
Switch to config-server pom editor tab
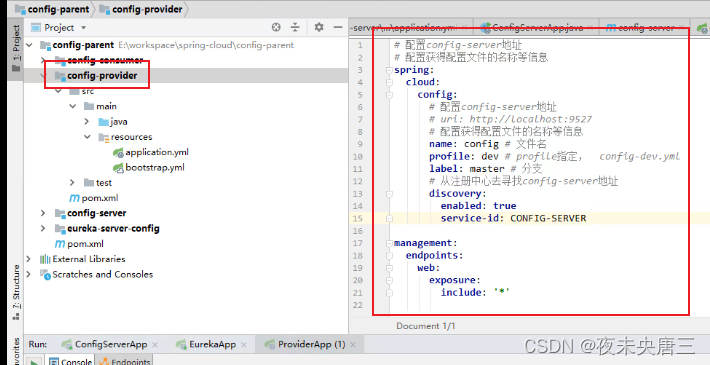coord(644,28)
